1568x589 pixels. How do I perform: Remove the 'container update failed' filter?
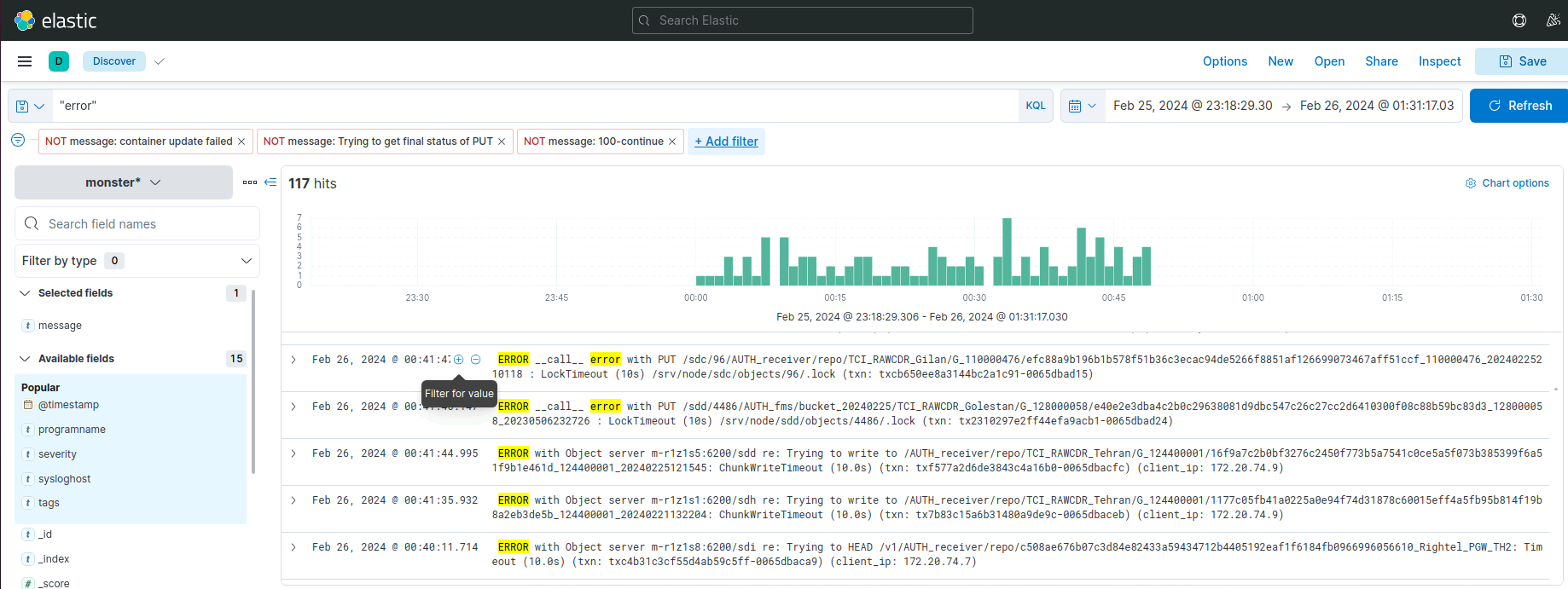coord(241,141)
